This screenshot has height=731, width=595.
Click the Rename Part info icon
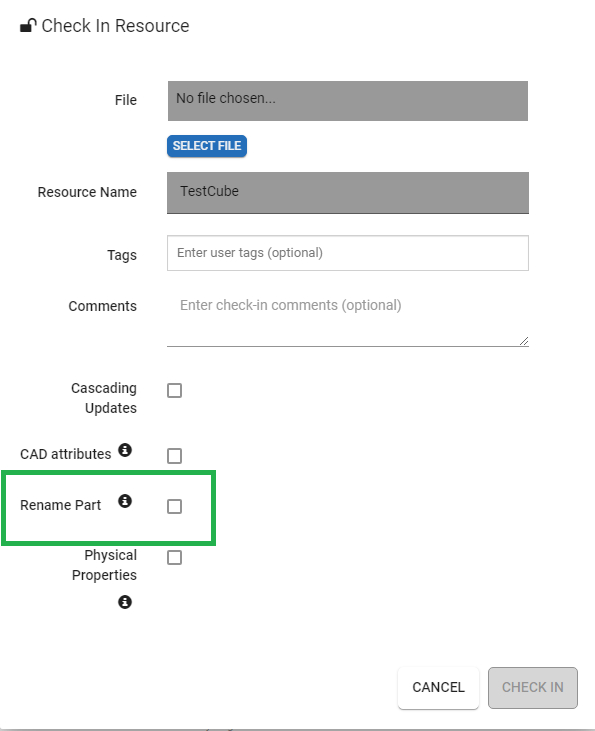click(125, 501)
